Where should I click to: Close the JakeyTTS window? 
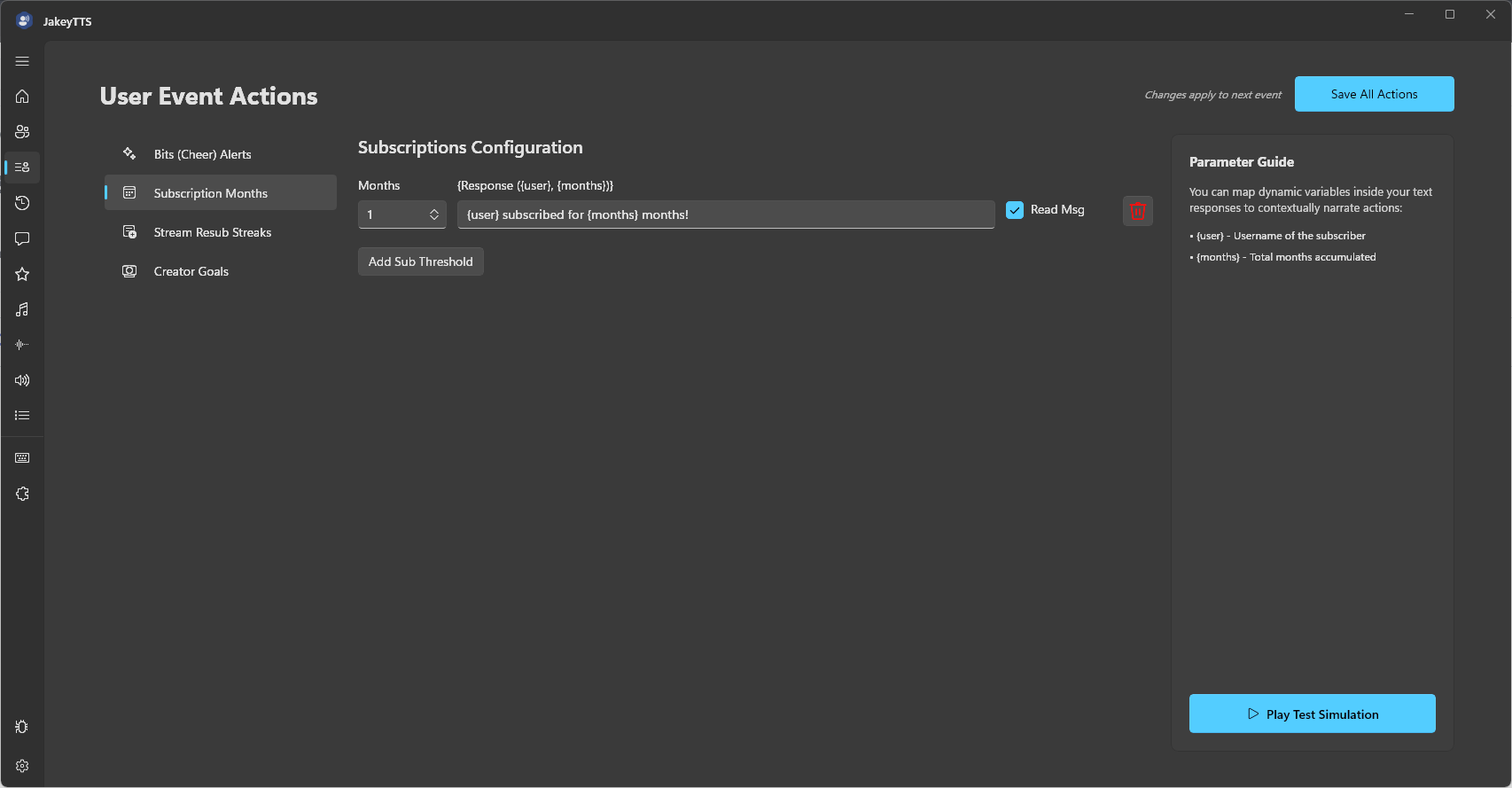[1491, 14]
